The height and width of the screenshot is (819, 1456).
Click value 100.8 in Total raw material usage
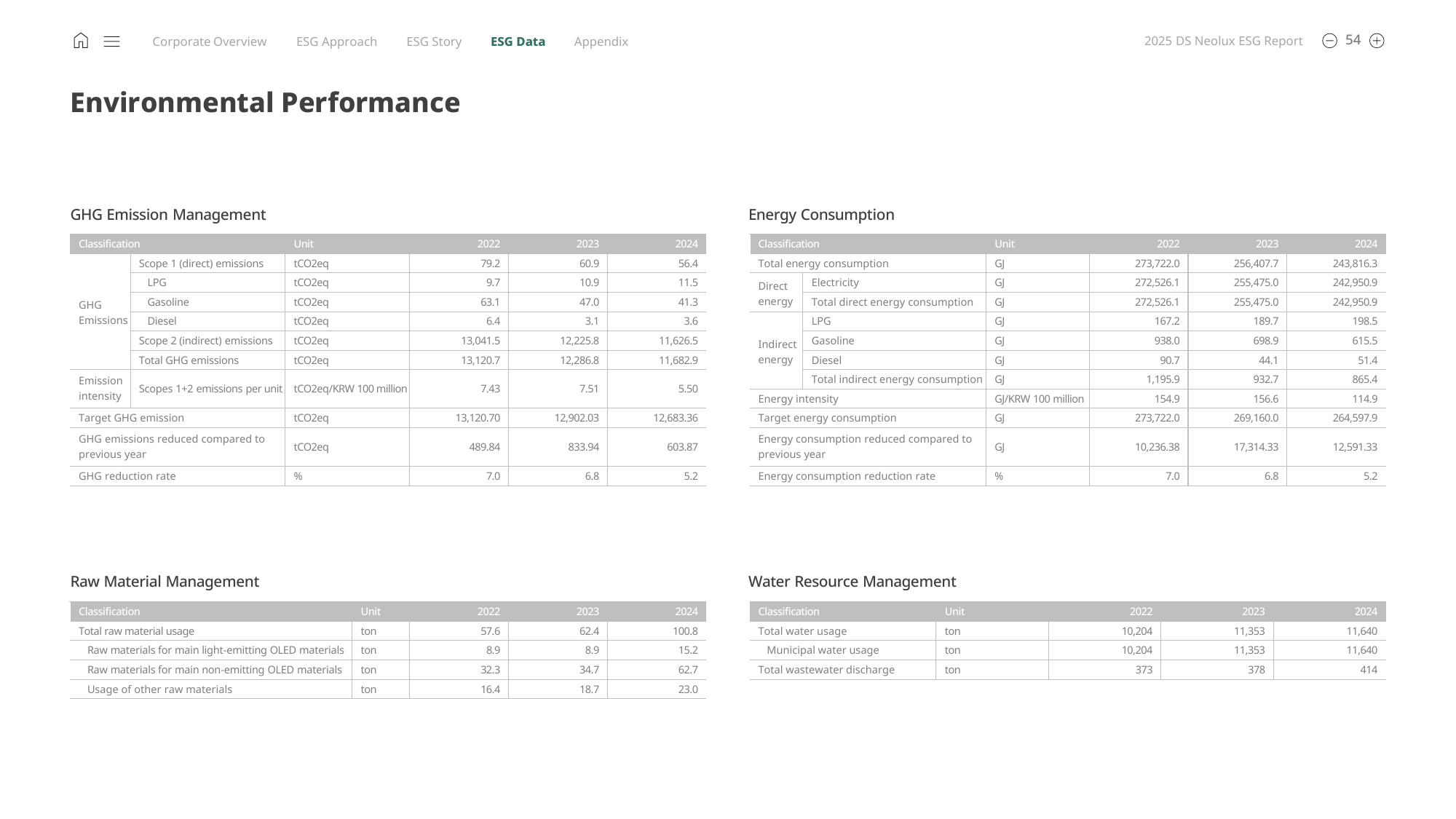(685, 631)
